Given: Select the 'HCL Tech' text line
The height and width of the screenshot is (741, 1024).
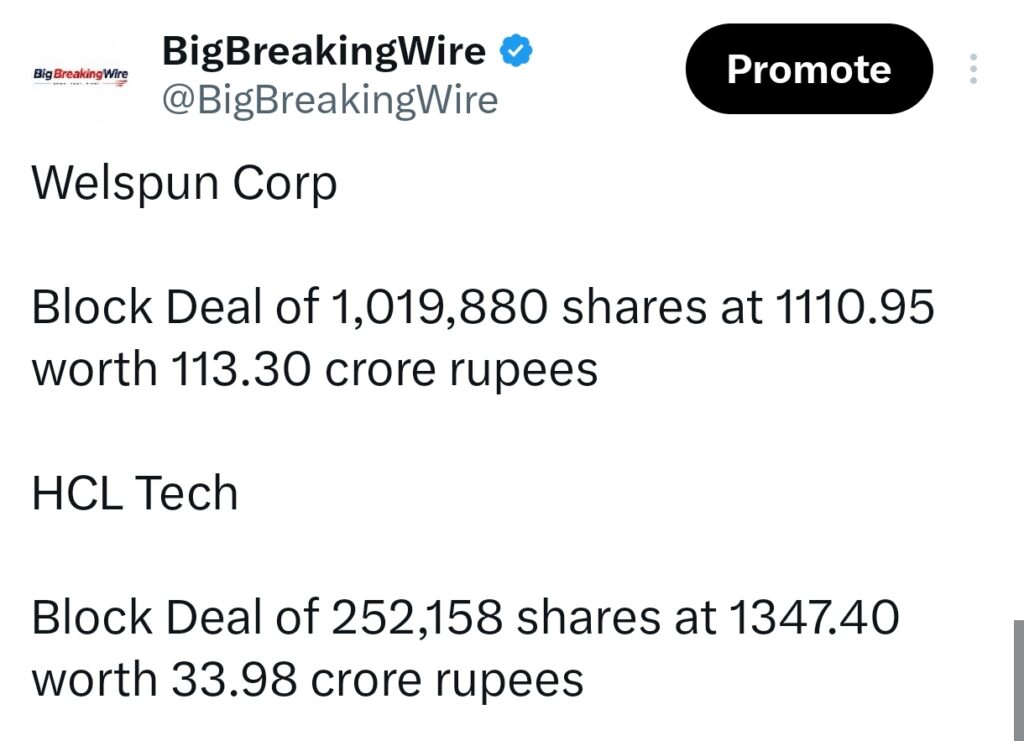Looking at the screenshot, I should [134, 491].
